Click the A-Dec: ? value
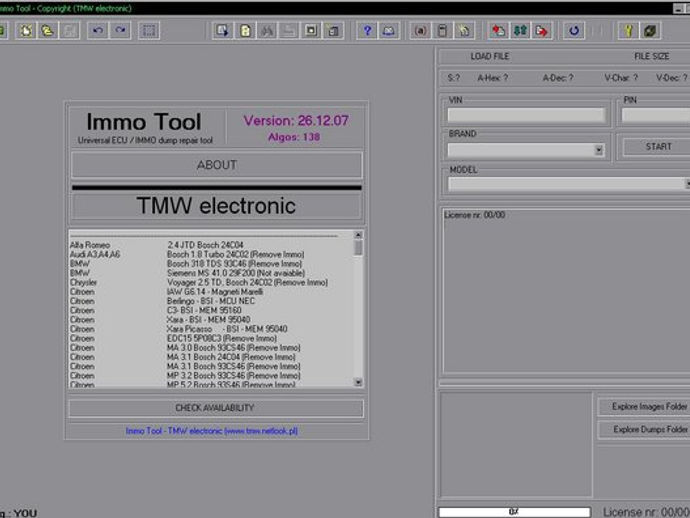This screenshot has width=690, height=518. click(558, 78)
